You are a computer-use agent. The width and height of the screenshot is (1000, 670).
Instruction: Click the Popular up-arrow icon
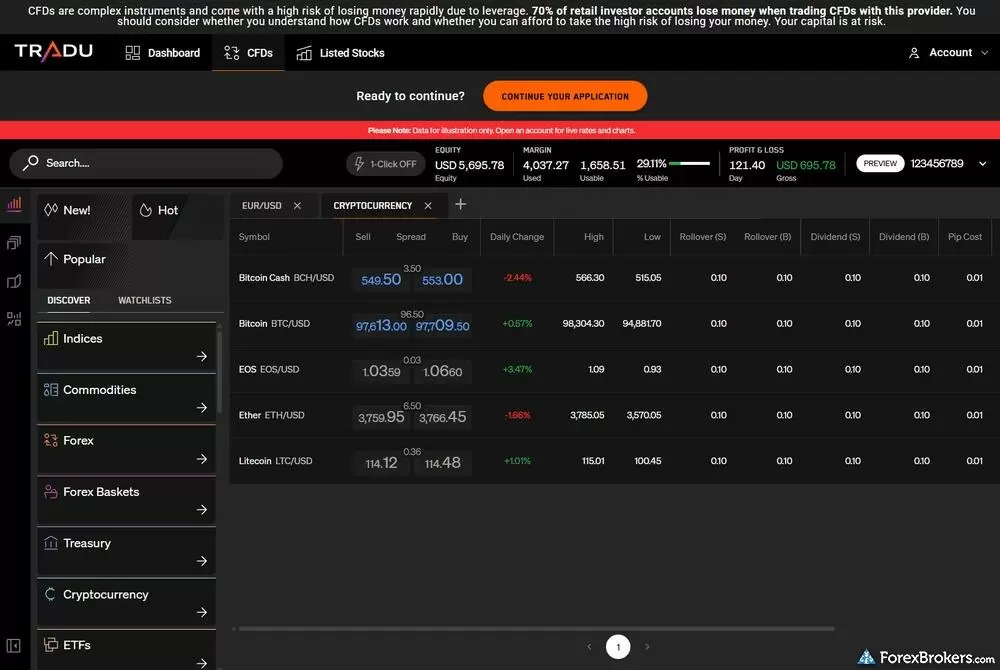(x=51, y=259)
